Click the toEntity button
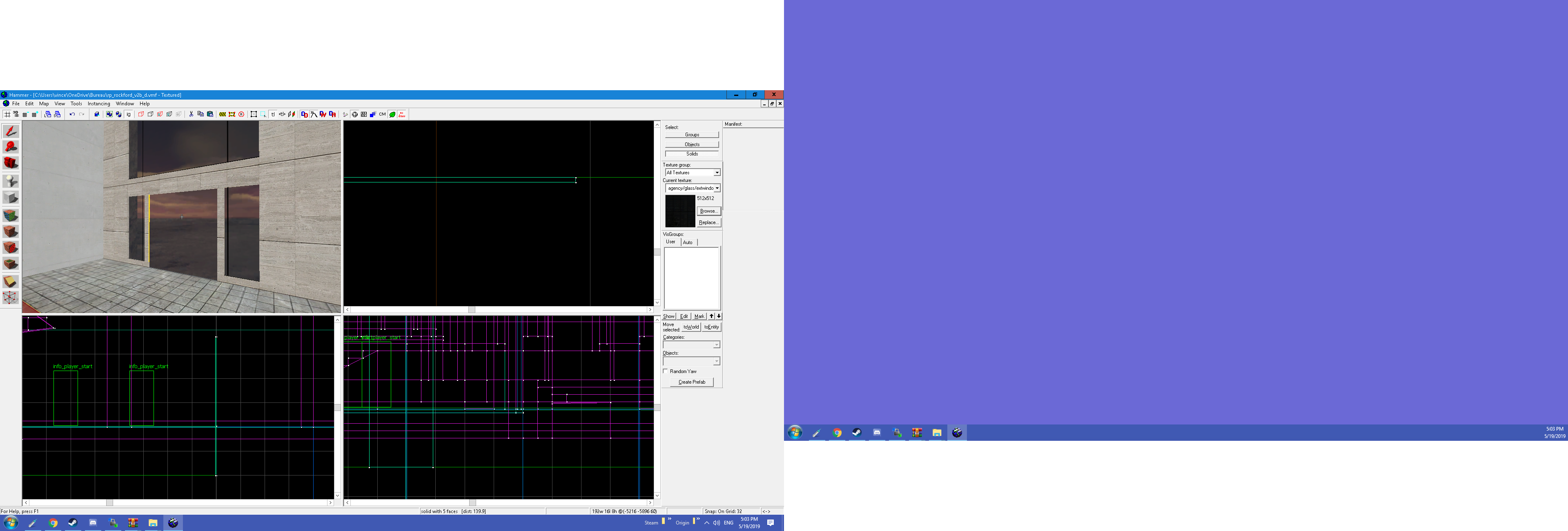 click(x=712, y=327)
